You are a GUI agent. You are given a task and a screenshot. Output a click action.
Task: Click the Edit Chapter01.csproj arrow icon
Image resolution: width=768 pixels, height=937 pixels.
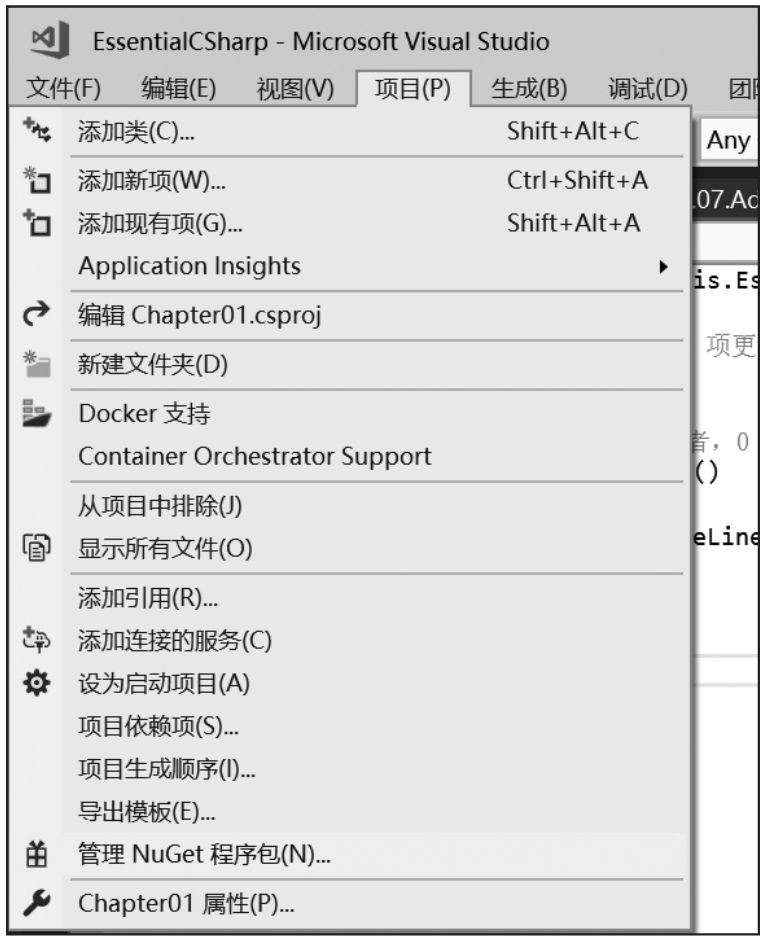32,317
